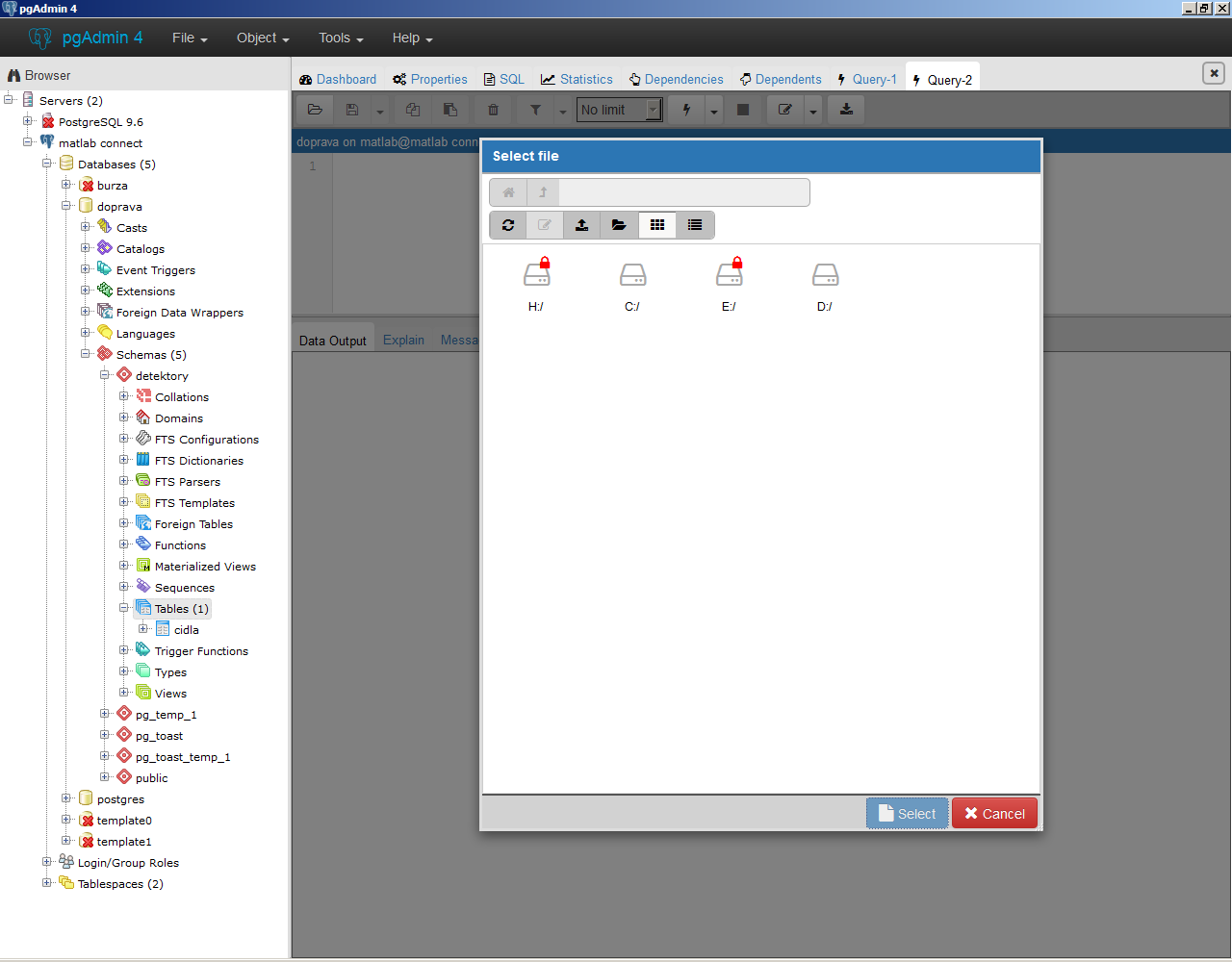
Task: Switch to the Explain tab
Action: [403, 340]
